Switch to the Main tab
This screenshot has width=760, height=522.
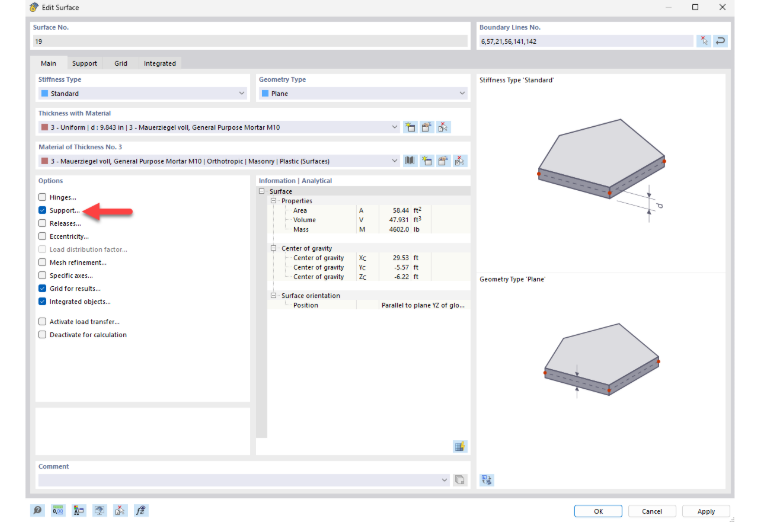point(48,63)
